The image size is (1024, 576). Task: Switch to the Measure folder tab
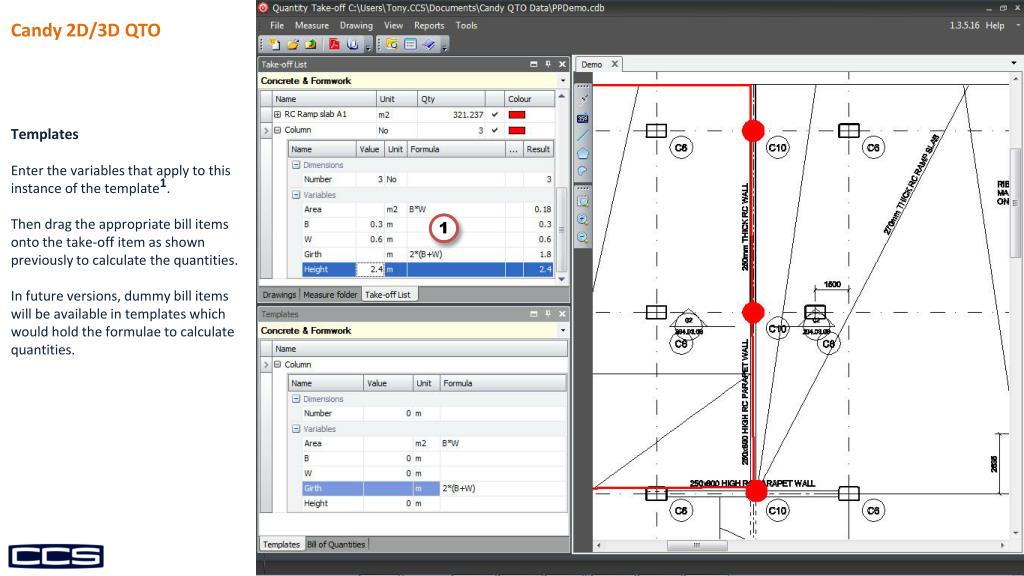330,295
